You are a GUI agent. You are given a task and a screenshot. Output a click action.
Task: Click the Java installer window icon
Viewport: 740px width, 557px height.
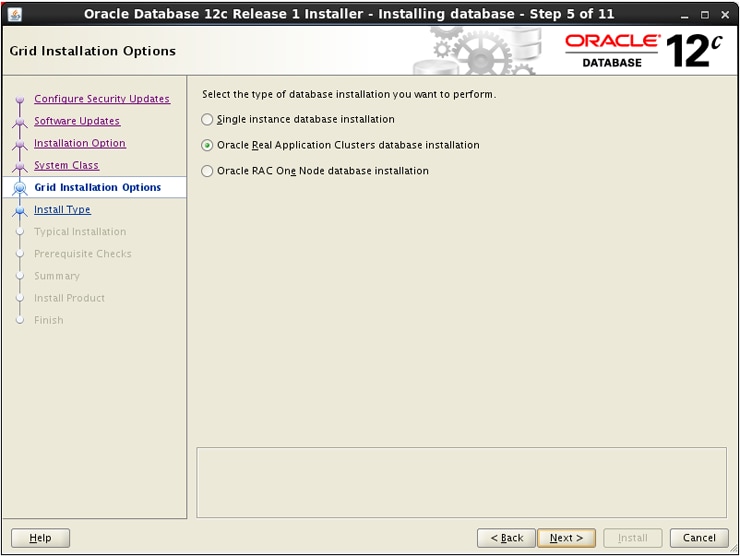[15, 14]
